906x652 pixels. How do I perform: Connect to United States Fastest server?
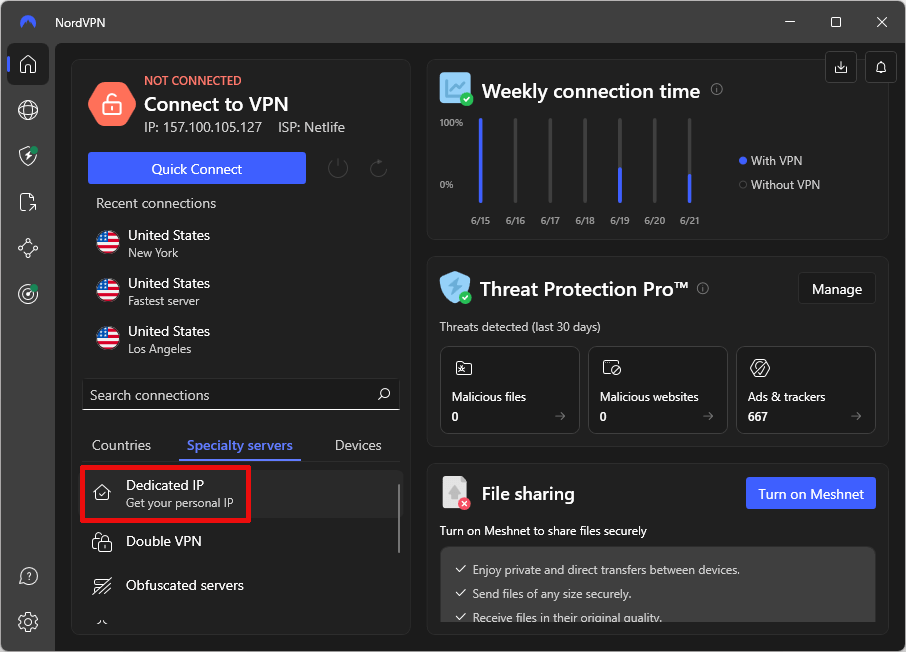coord(241,291)
